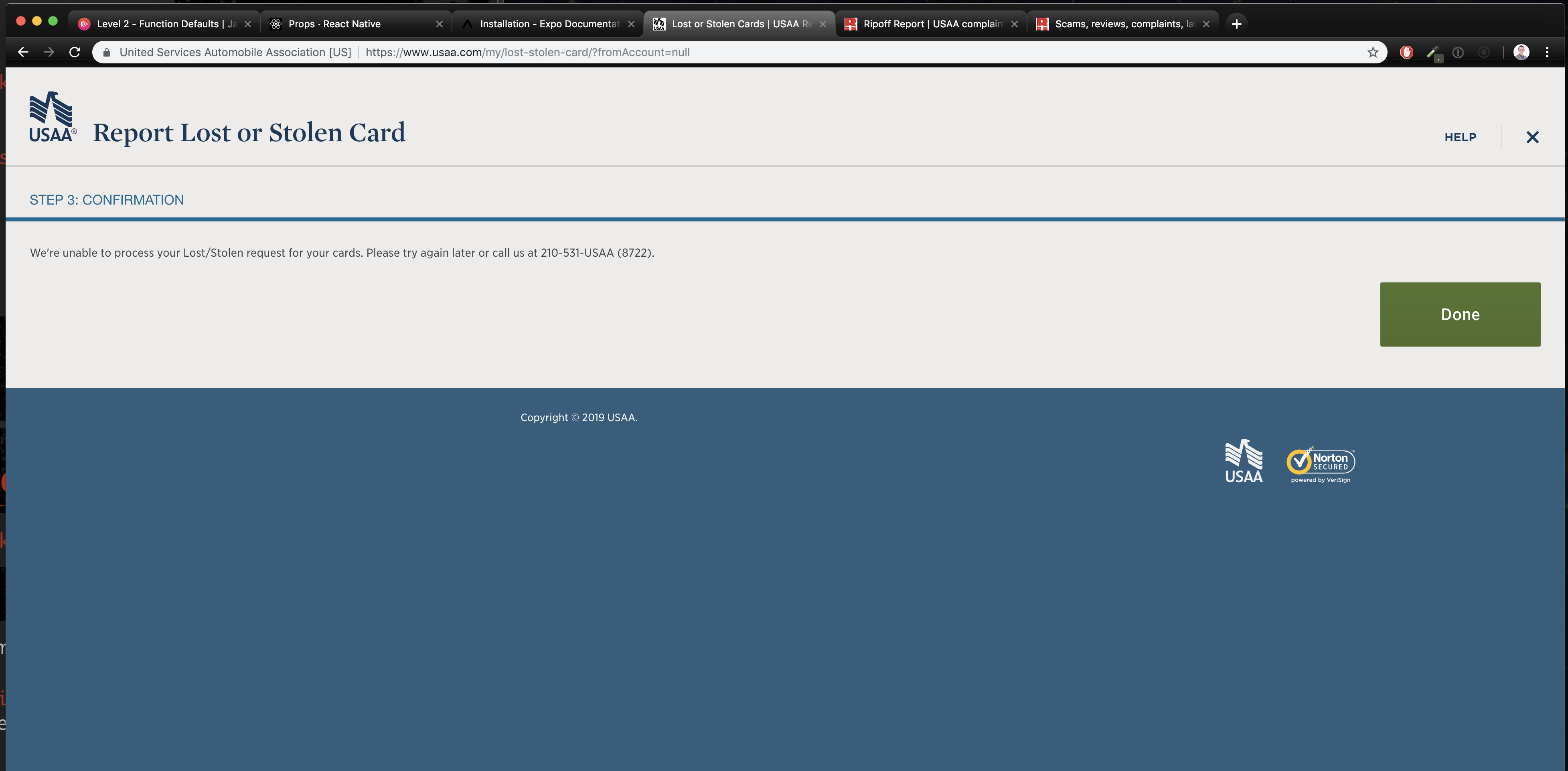
Task: Click the phone number 210-531-USAA (8722)
Action: pyautogui.click(x=596, y=253)
